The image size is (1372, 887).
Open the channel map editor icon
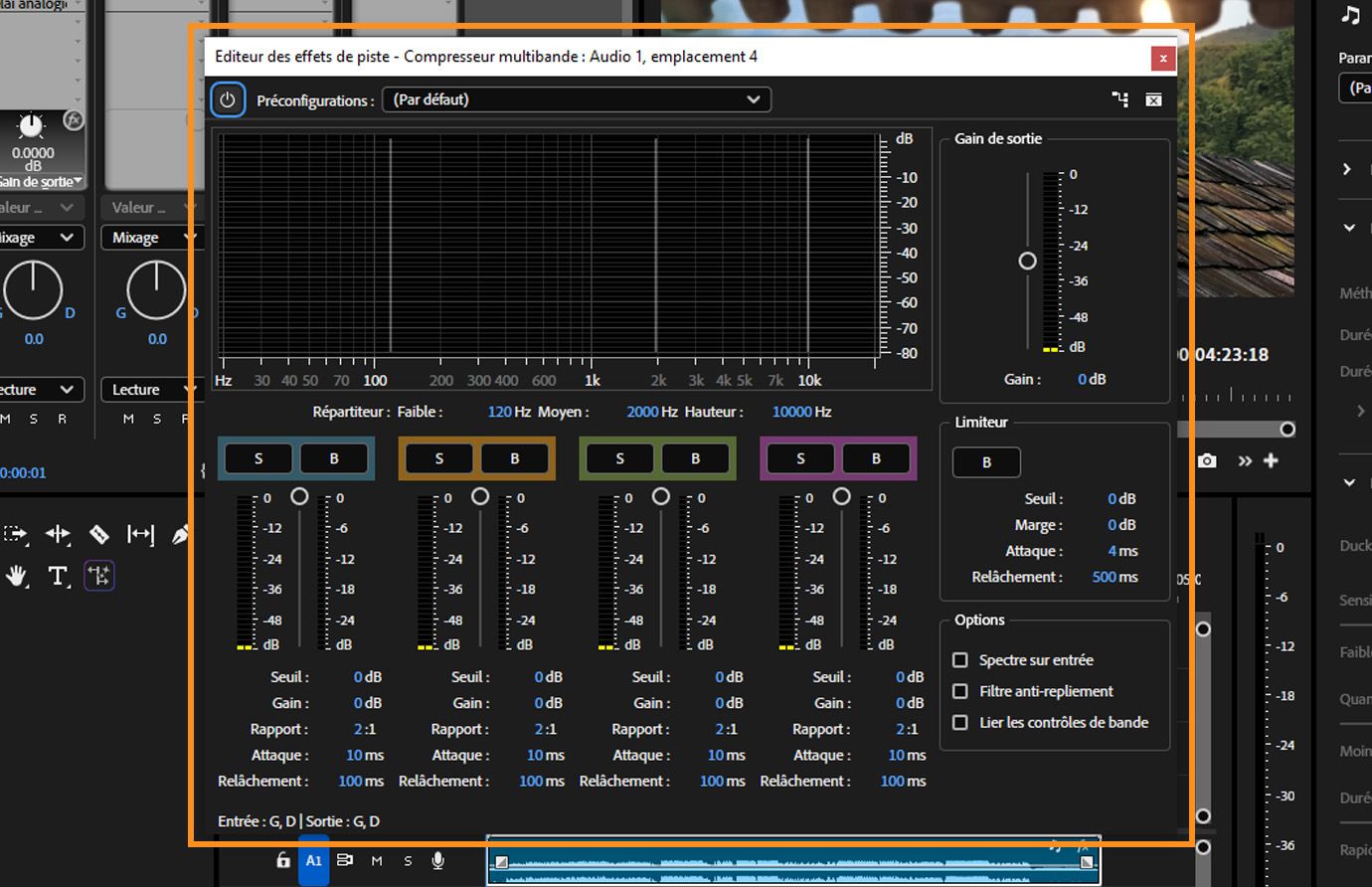[1120, 99]
